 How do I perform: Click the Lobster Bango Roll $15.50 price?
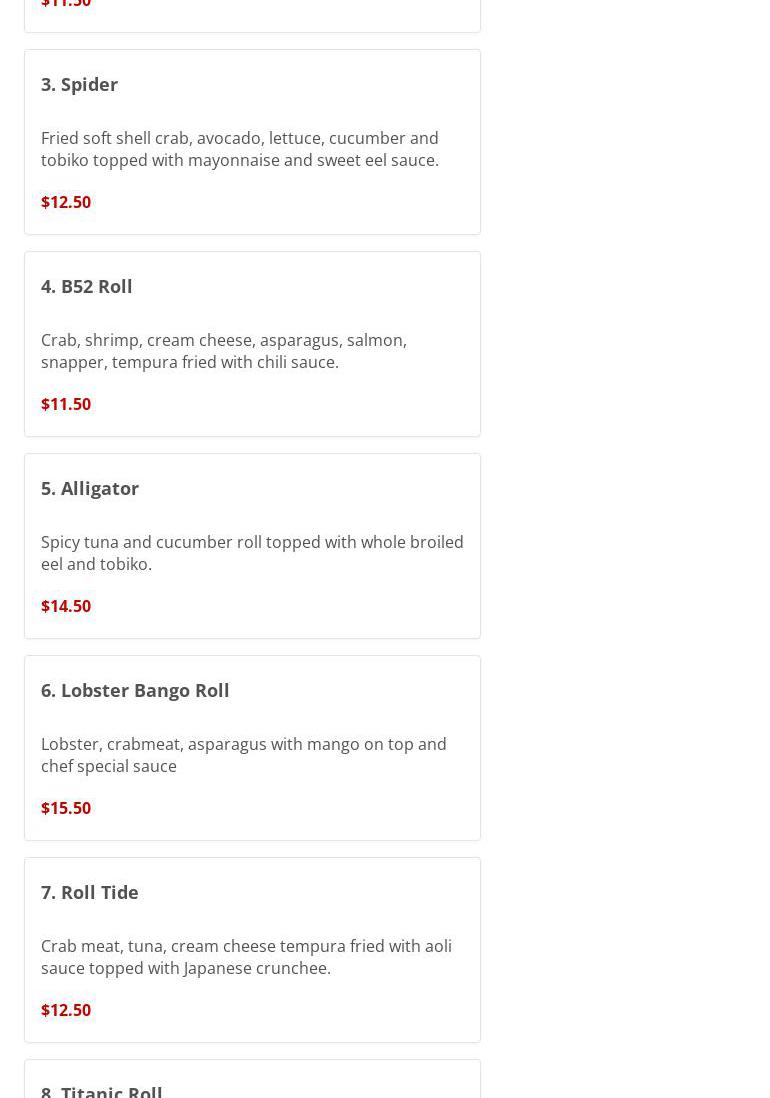coord(66,808)
